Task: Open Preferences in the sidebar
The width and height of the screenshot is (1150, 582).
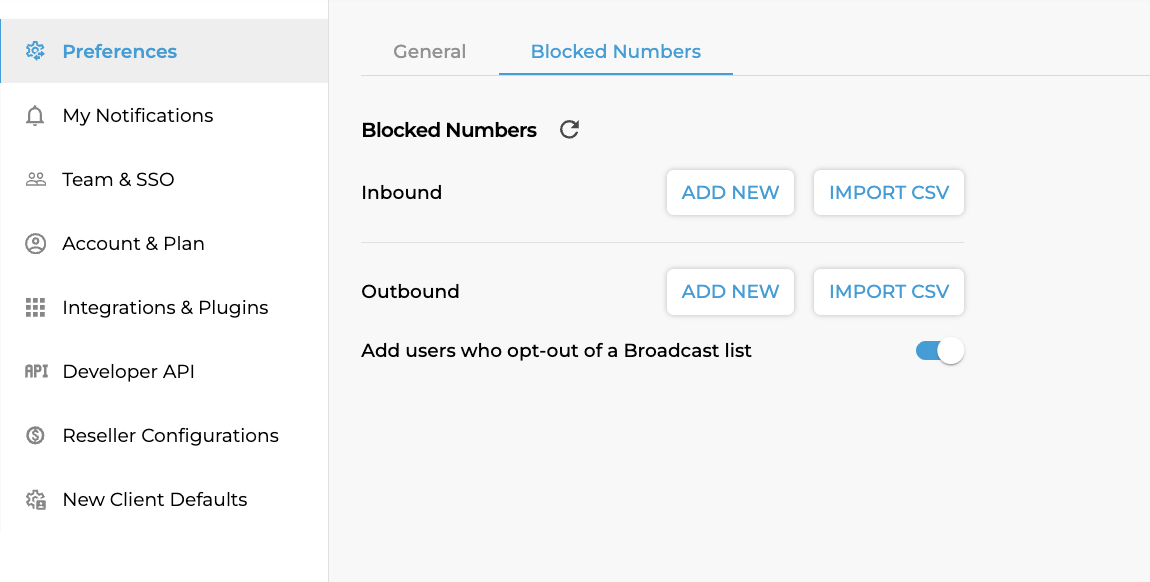Action: [164, 51]
